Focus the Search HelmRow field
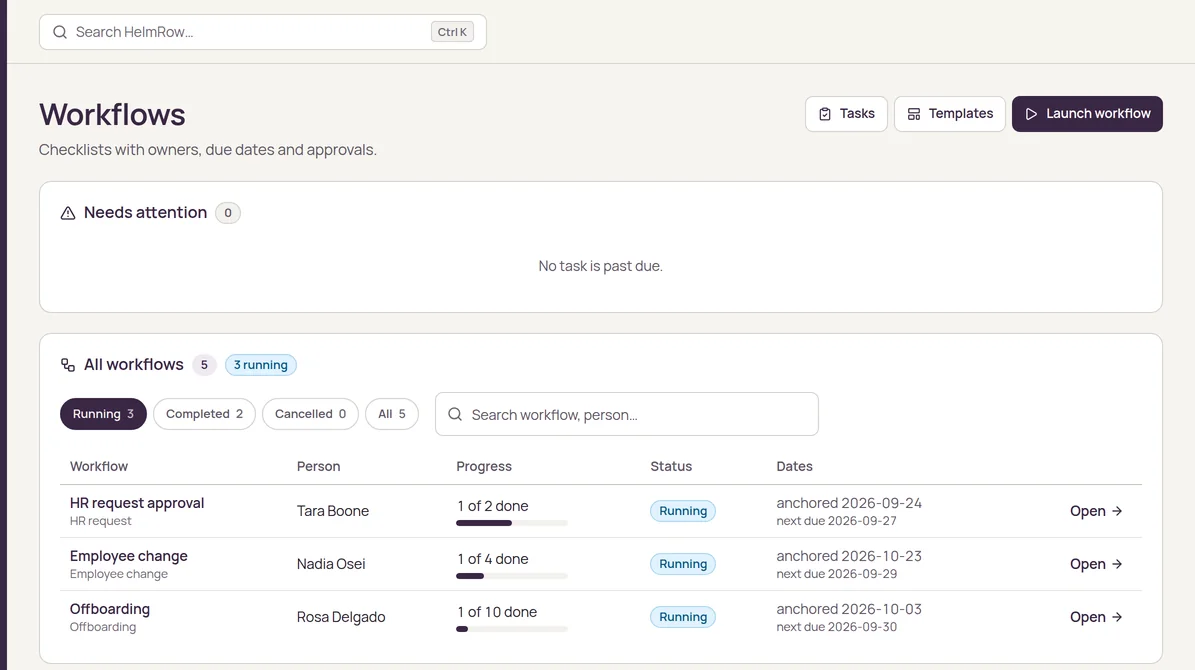This screenshot has height=670, width=1195. point(263,32)
